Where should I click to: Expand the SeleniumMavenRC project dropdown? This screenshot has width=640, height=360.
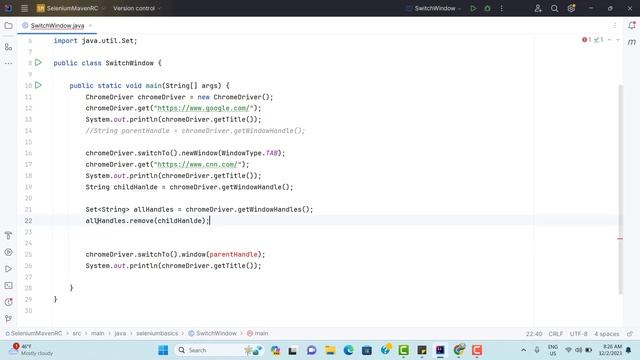[71, 8]
